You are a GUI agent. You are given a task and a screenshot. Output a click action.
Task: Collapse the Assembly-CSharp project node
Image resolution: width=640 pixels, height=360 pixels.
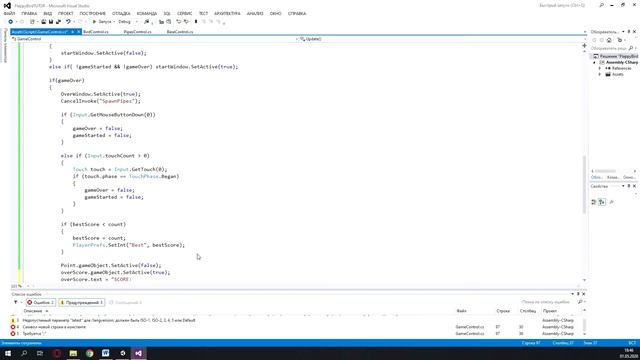[594, 62]
